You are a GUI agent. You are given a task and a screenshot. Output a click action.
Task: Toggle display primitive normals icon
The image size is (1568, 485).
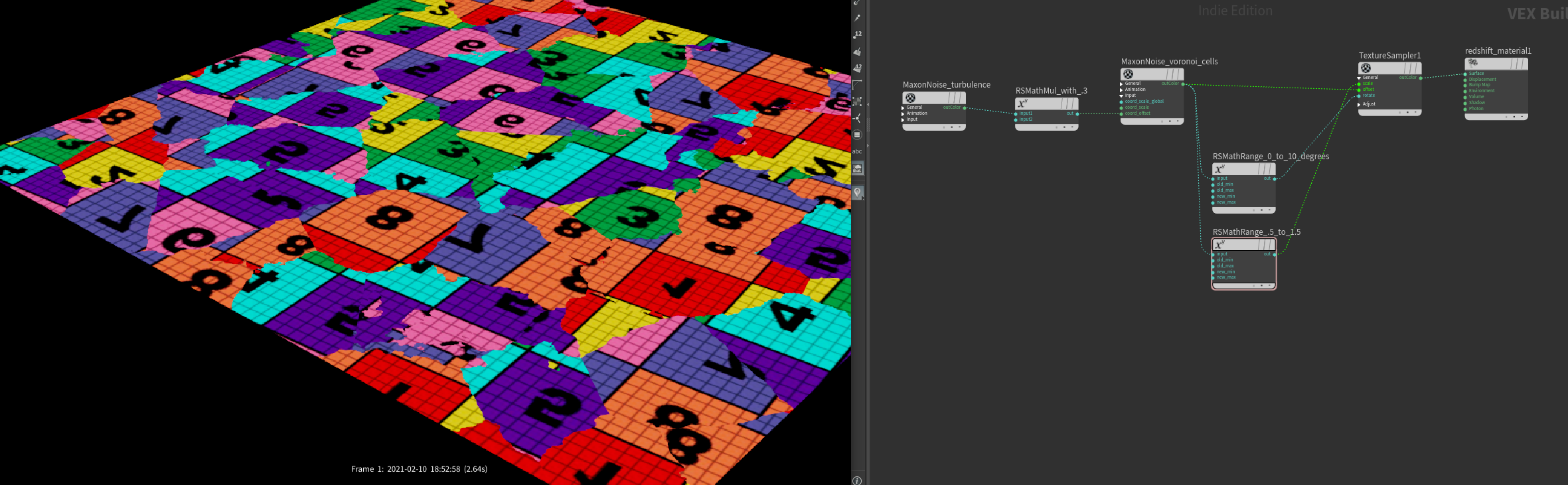point(857,51)
